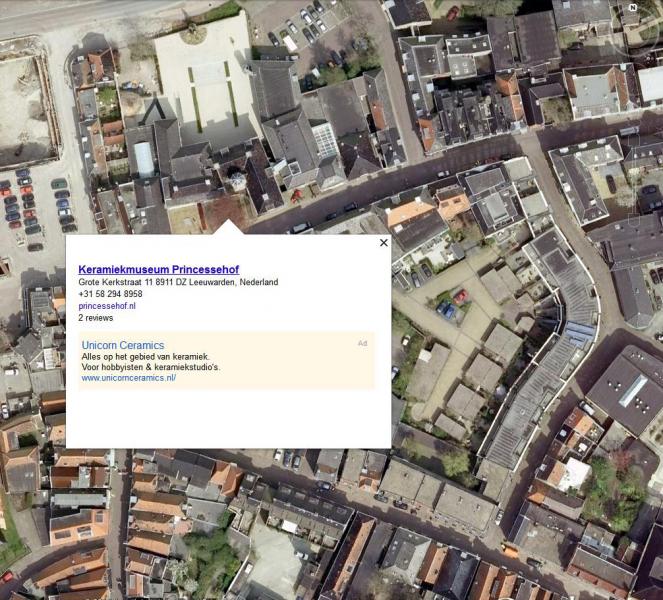Image resolution: width=663 pixels, height=600 pixels.
Task: Click the ad line 'Voor hobbyisten & keramiekstudio's'
Action: (x=151, y=367)
